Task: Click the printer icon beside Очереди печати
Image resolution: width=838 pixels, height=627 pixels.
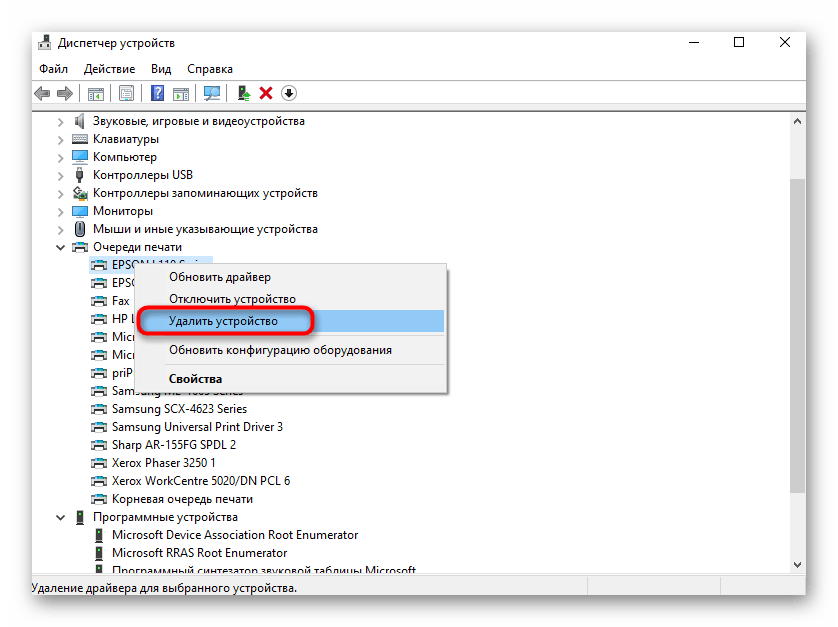Action: (x=80, y=247)
